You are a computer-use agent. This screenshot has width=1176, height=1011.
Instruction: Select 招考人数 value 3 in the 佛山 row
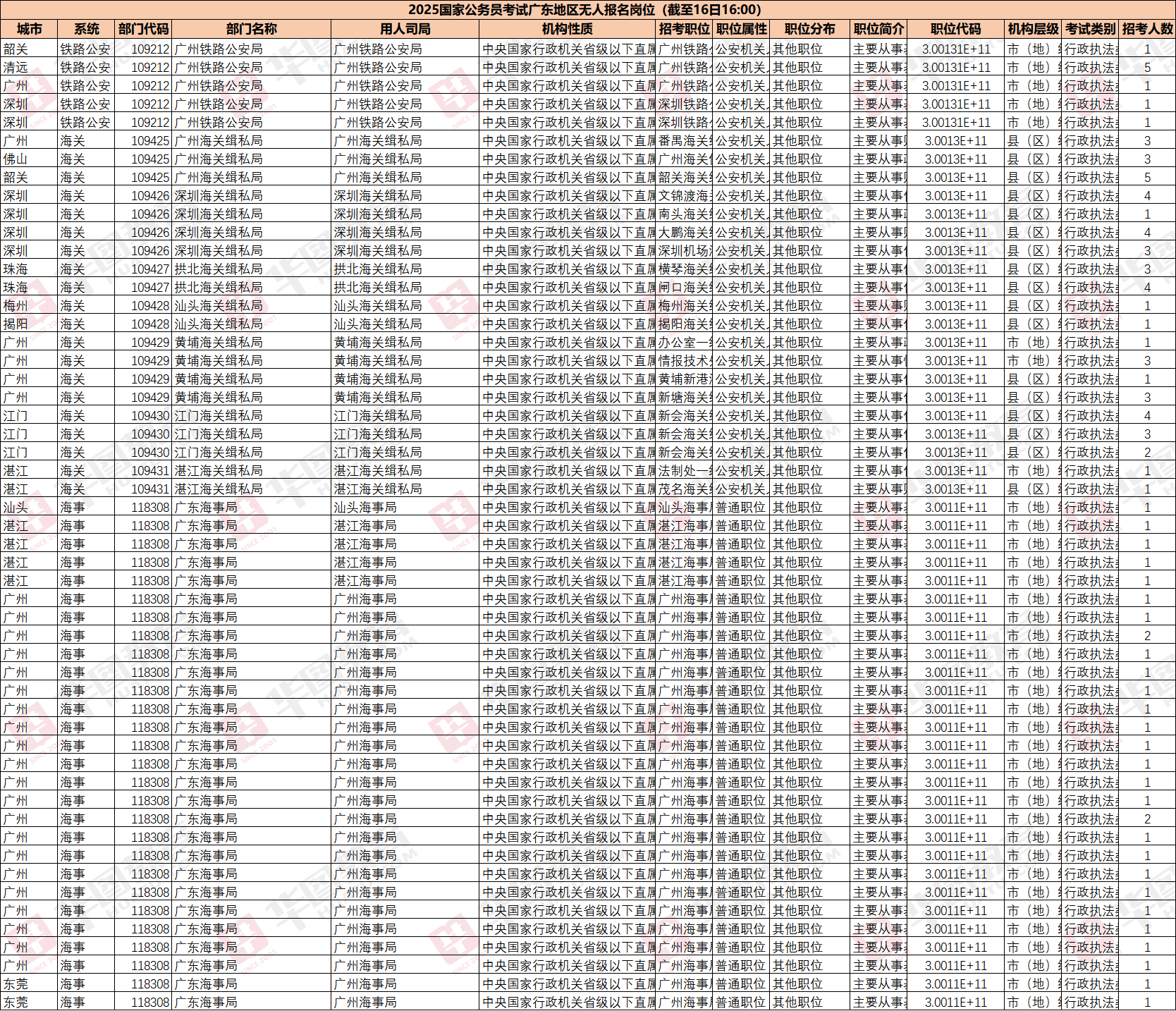(1147, 159)
